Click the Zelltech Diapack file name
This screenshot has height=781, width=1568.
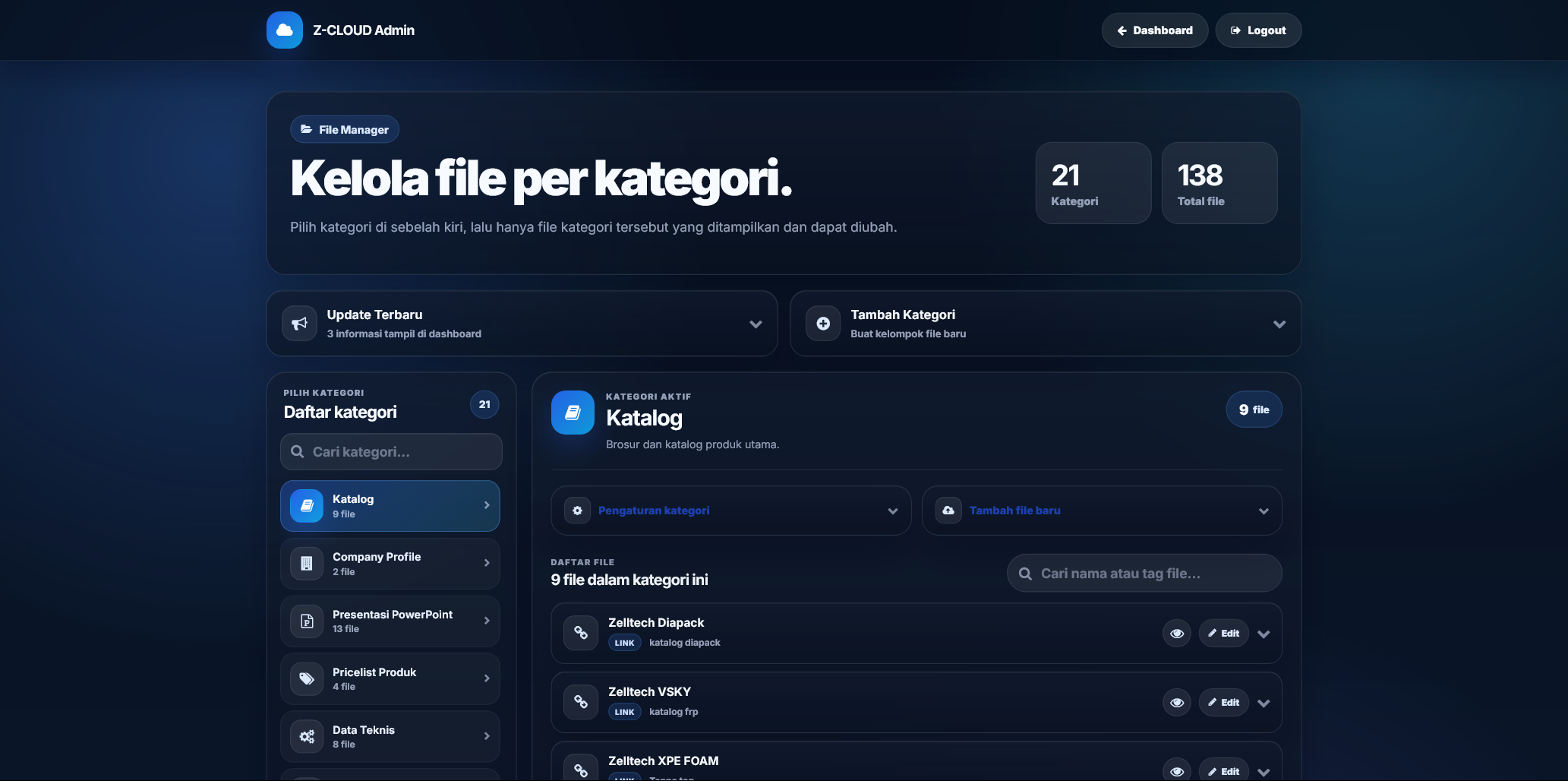click(656, 622)
